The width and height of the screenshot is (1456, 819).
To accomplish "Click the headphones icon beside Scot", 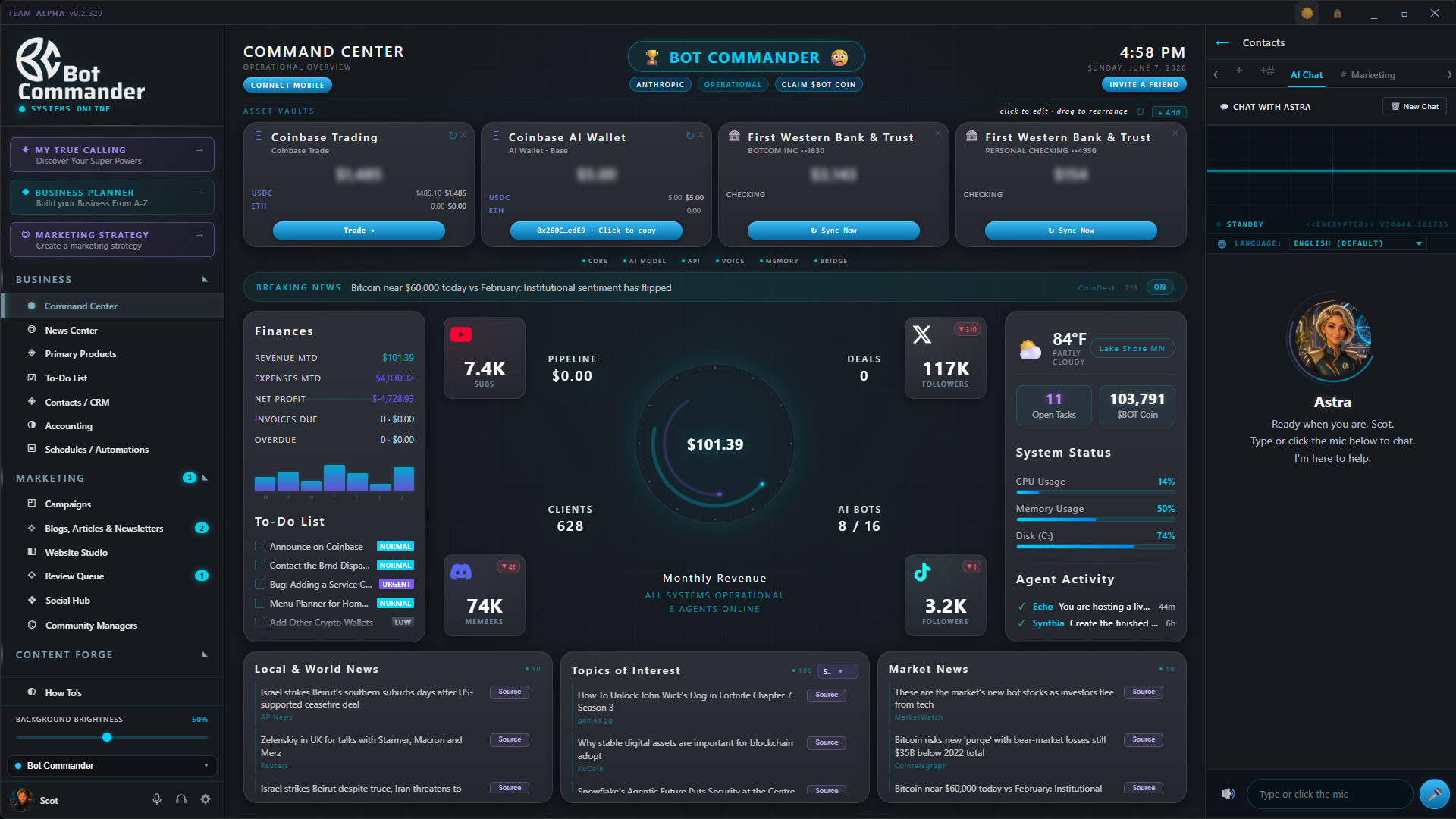I will tap(181, 799).
